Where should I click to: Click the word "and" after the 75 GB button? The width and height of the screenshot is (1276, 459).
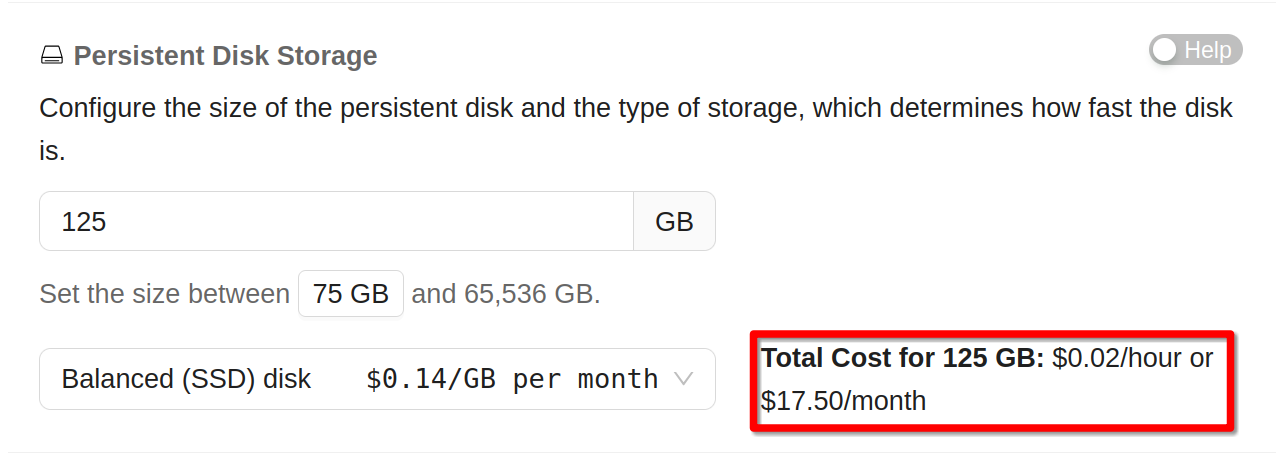(433, 294)
